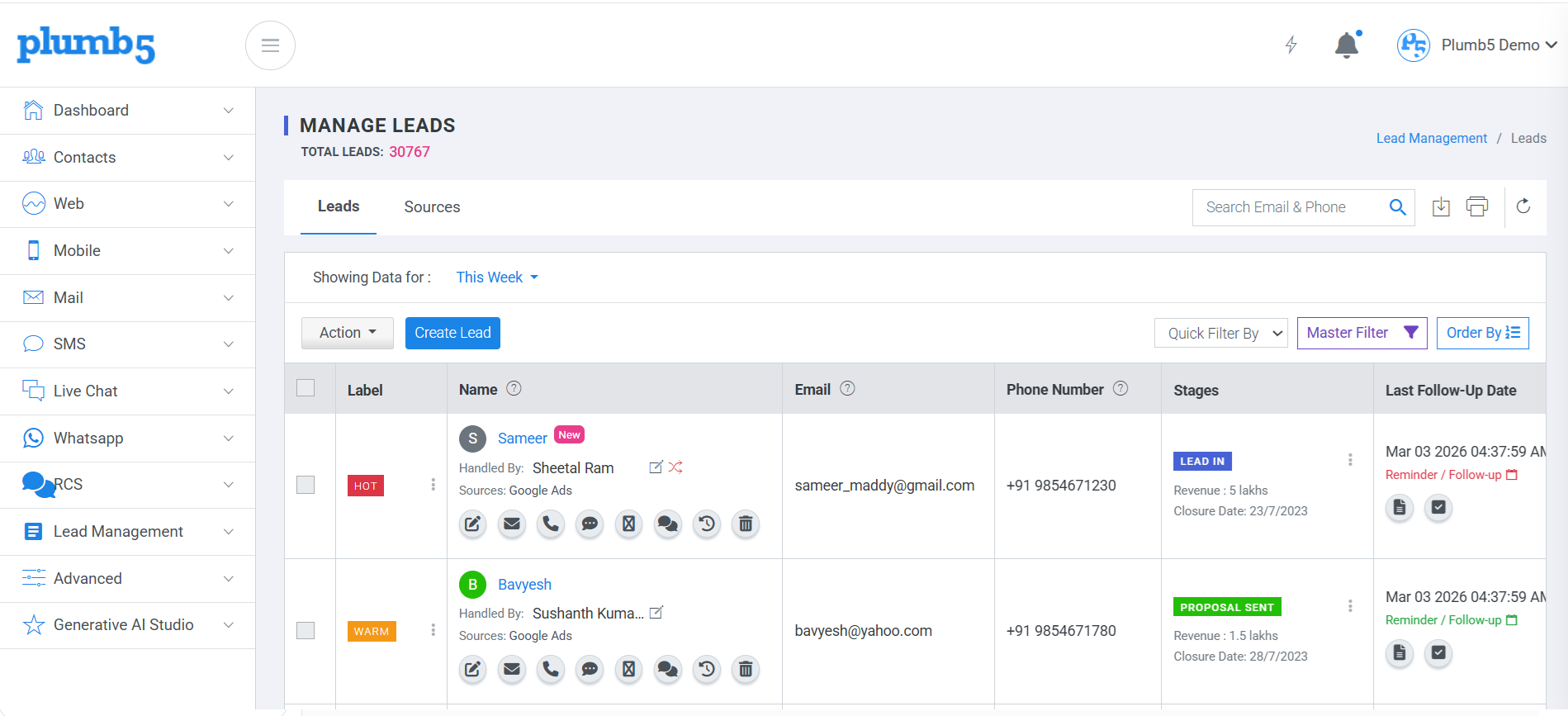Refresh the leads list

1523,206
